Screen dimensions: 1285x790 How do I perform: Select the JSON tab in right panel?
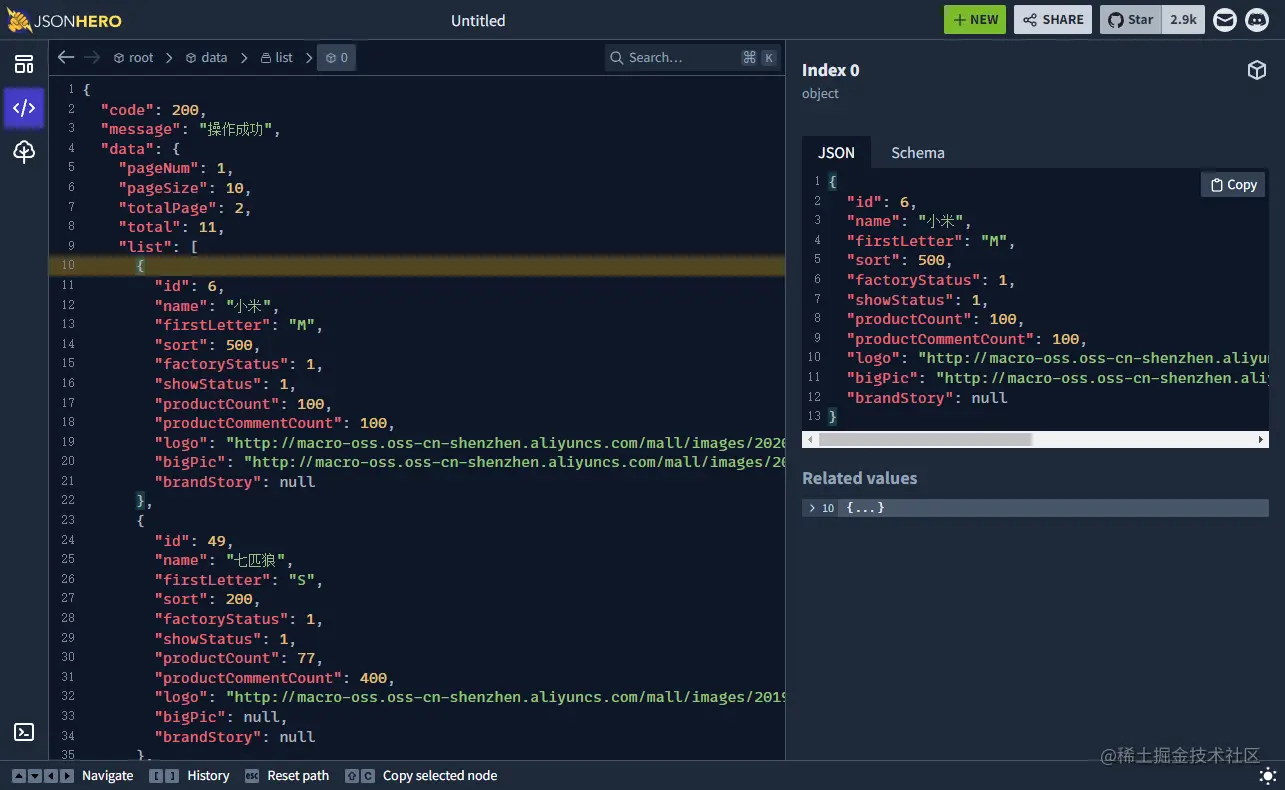pyautogui.click(x=836, y=152)
